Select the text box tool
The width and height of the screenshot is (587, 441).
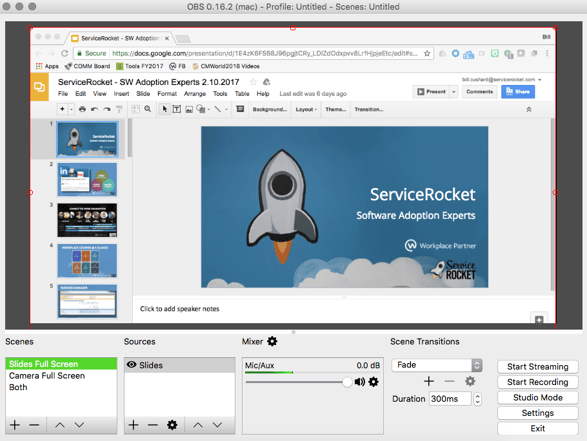pyautogui.click(x=177, y=109)
